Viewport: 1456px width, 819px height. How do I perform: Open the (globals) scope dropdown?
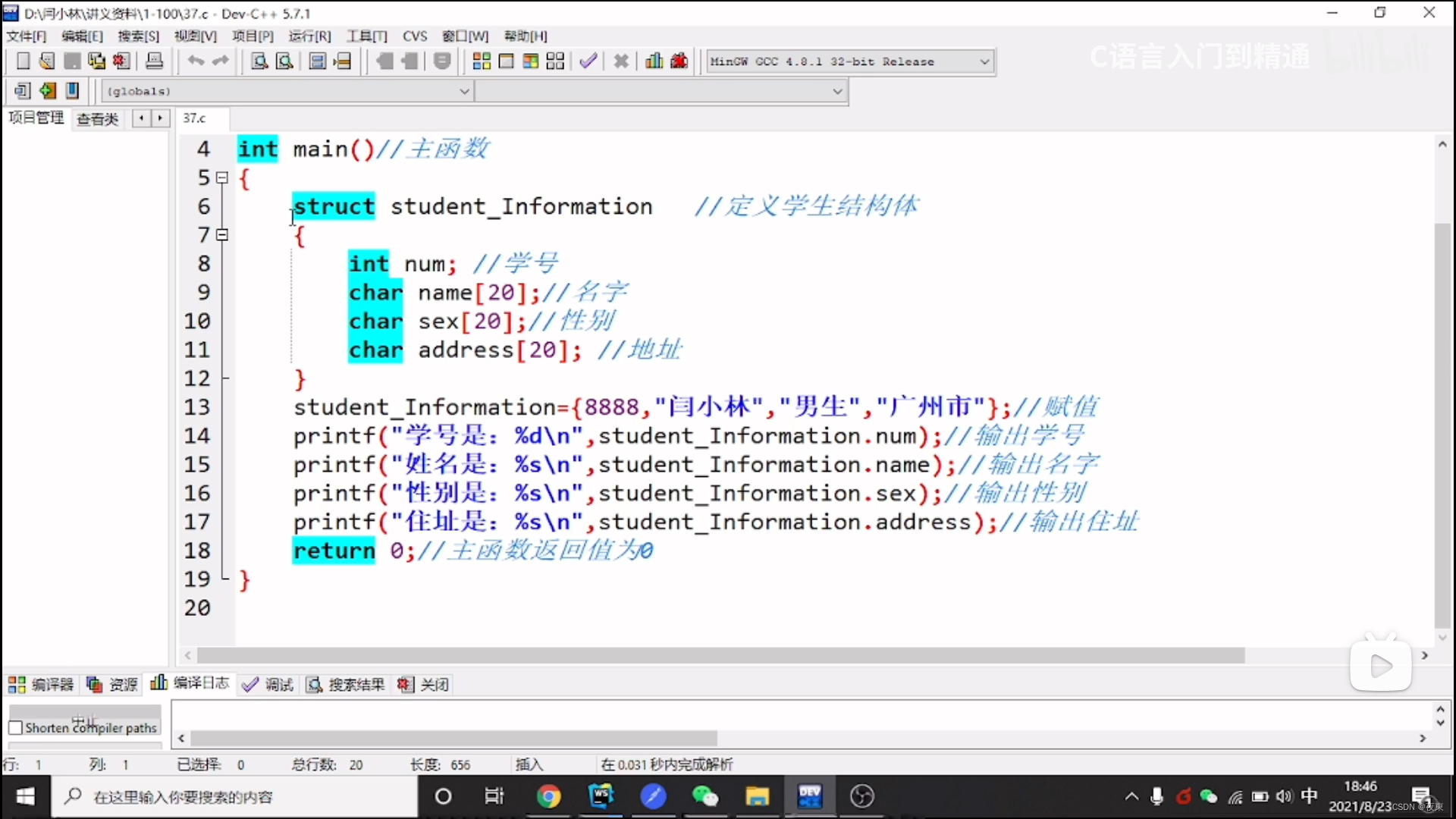point(464,91)
